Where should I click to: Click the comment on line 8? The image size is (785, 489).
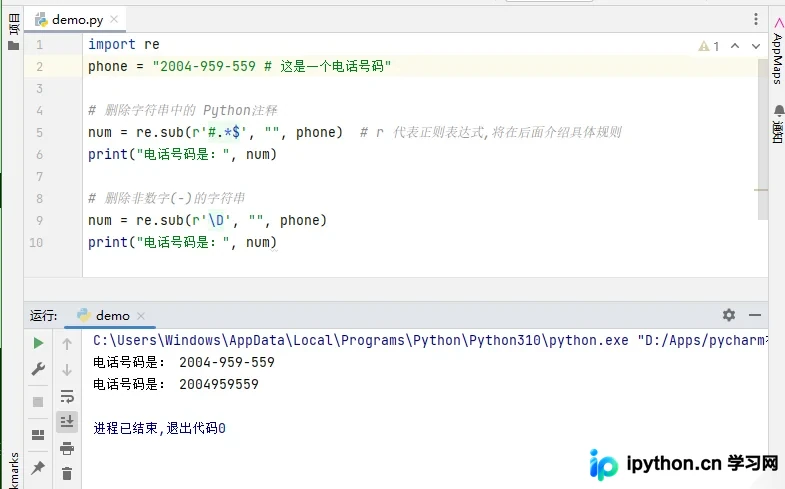point(166,199)
